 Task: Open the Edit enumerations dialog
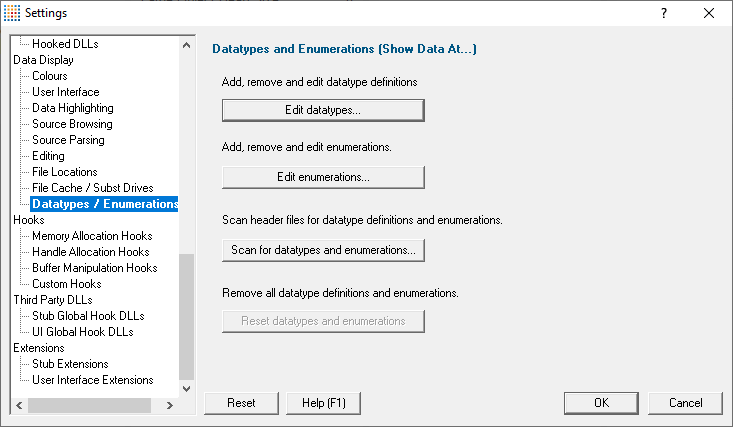pyautogui.click(x=323, y=177)
